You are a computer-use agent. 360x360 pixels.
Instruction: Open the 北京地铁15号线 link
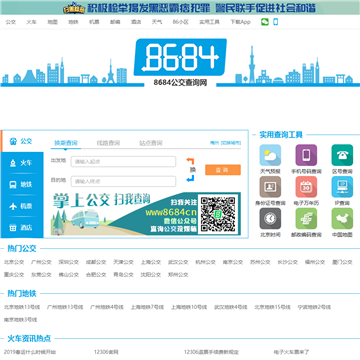pos(273,307)
